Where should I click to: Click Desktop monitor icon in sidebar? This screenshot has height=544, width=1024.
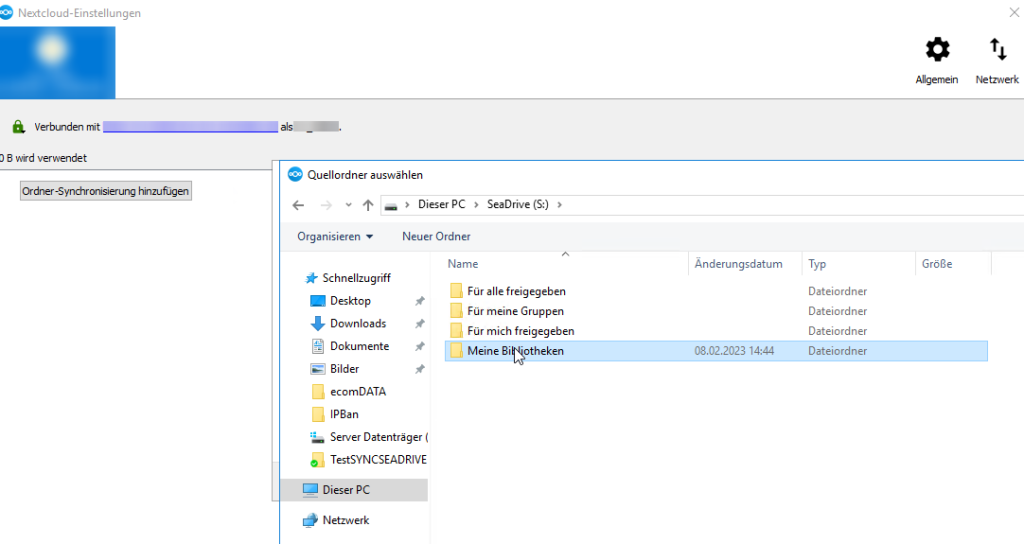coord(317,301)
